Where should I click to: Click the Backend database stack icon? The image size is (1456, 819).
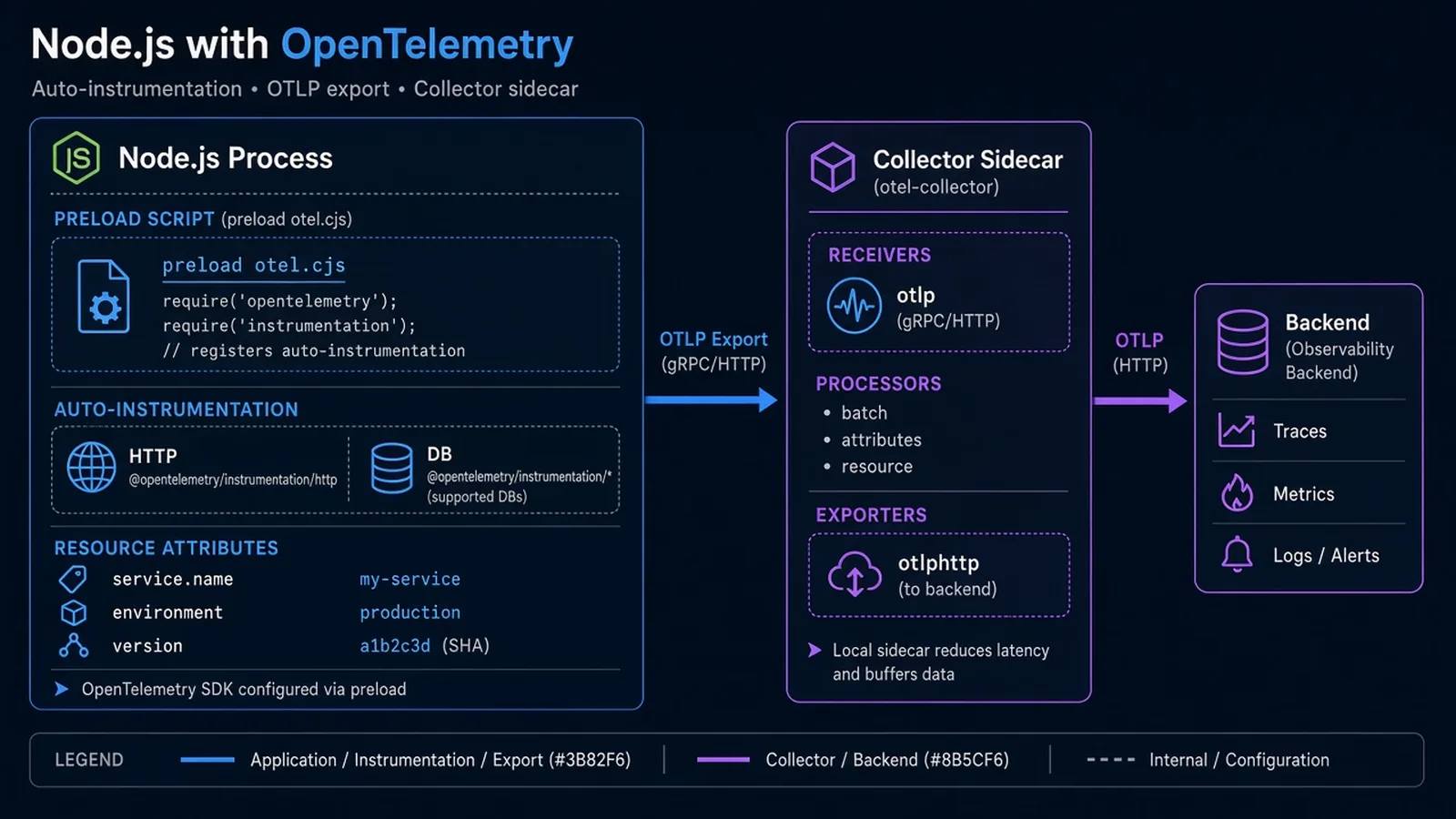coord(1243,342)
